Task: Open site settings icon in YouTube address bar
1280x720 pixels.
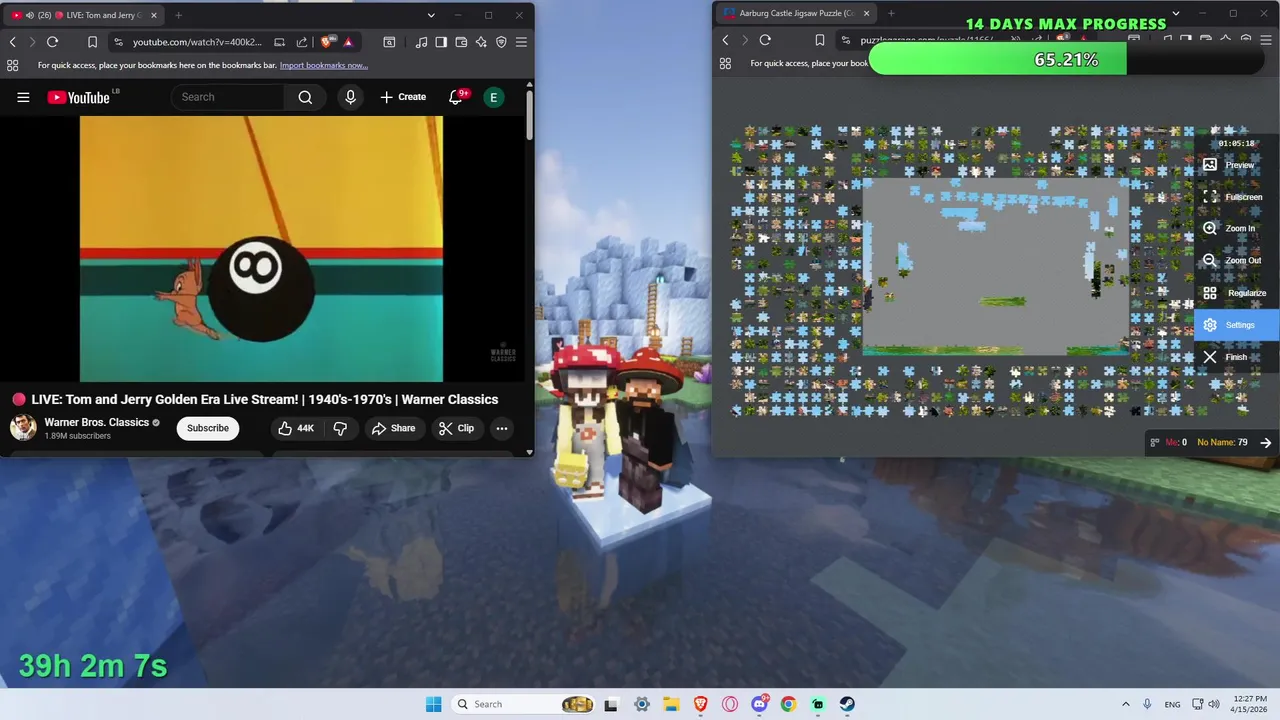Action: [x=118, y=42]
